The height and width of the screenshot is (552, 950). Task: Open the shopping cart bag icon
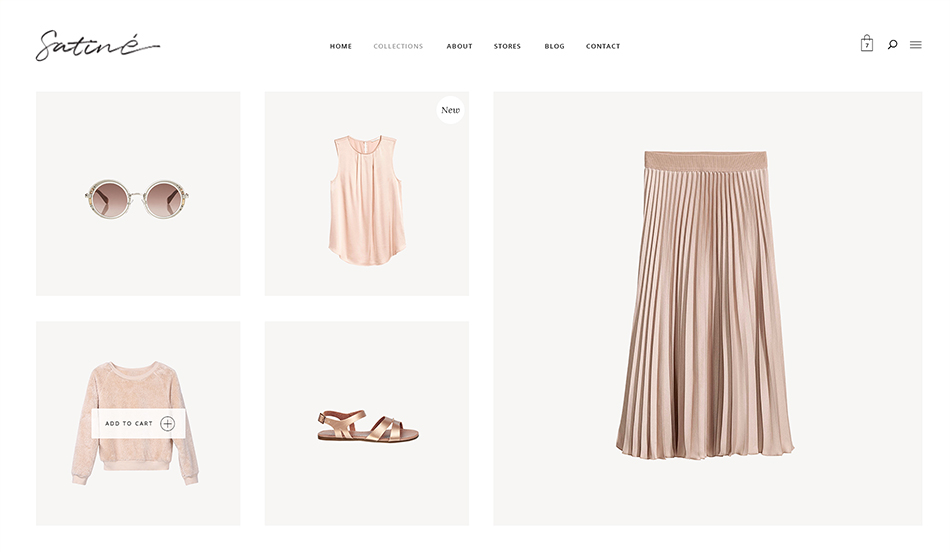[866, 43]
